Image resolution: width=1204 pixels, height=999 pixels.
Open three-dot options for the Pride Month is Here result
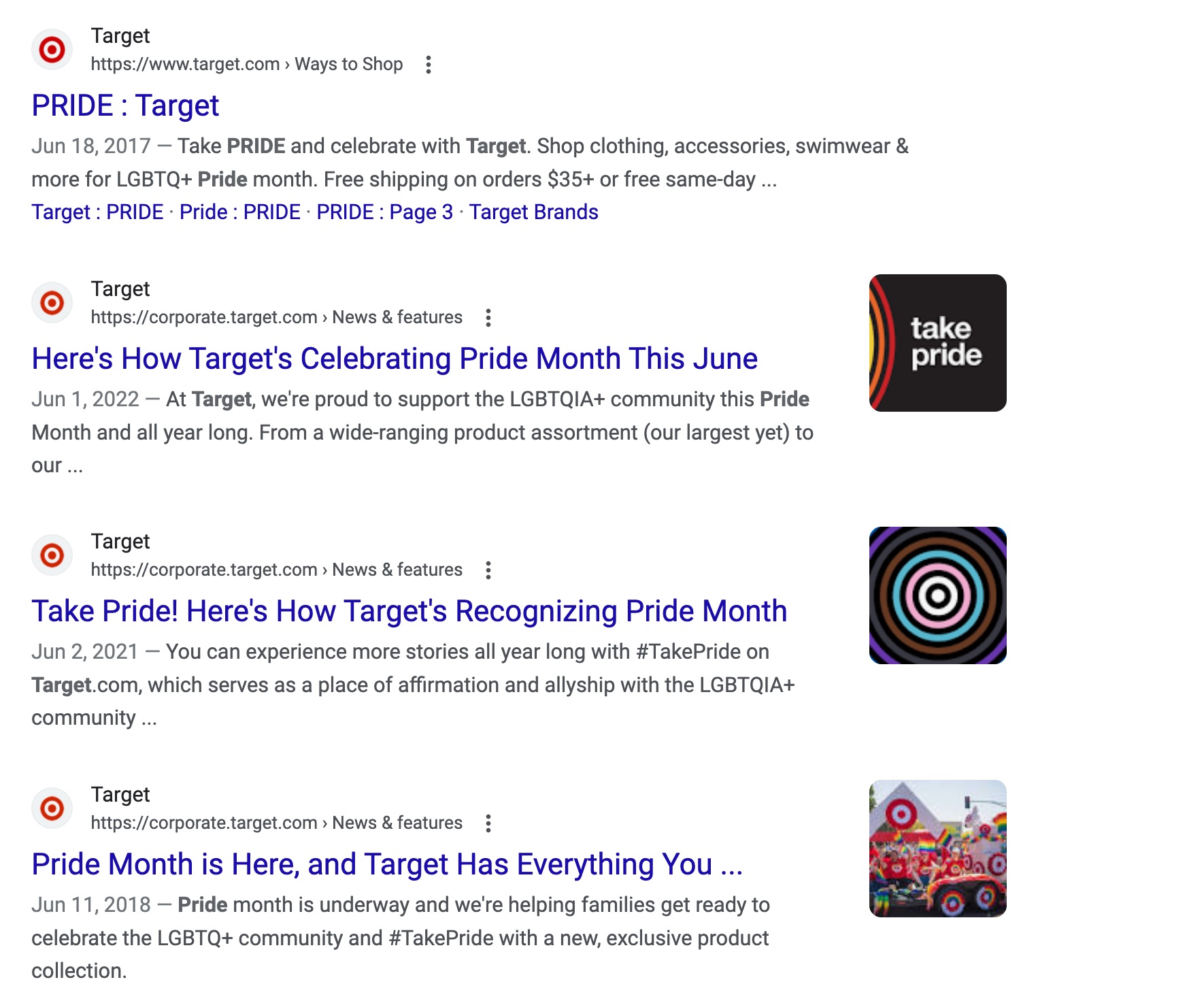pos(488,823)
